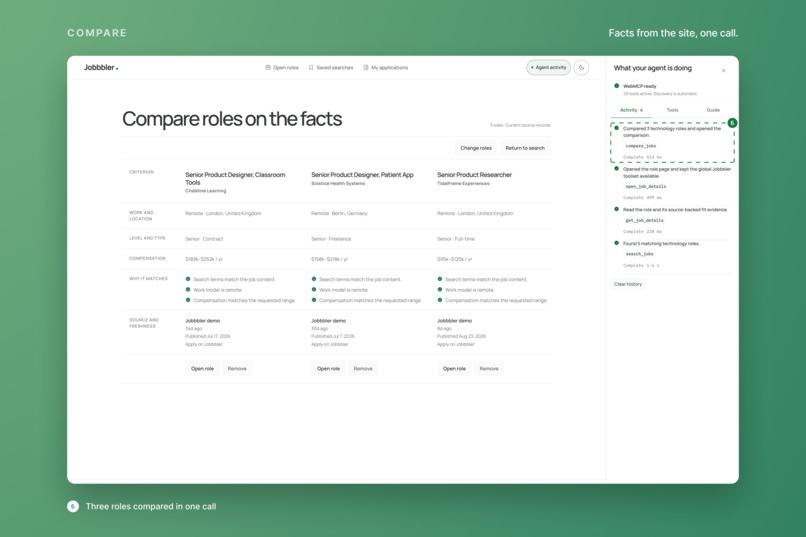This screenshot has width=806, height=537.
Task: Click the search_jobs tool tag
Action: click(x=639, y=254)
